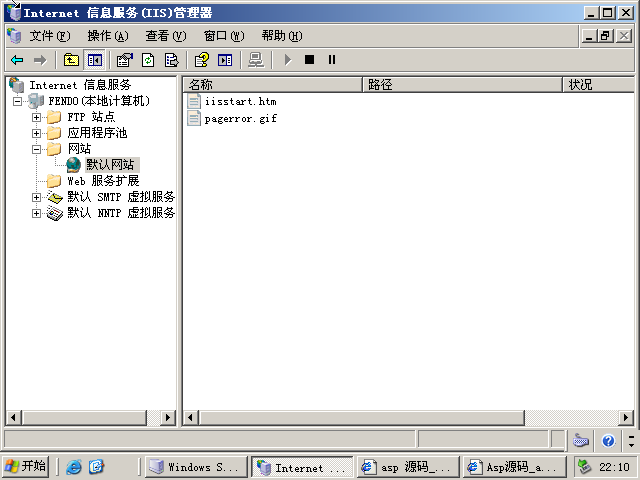
Task: Click the SMTP envelope icon in tree
Action: 55,197
